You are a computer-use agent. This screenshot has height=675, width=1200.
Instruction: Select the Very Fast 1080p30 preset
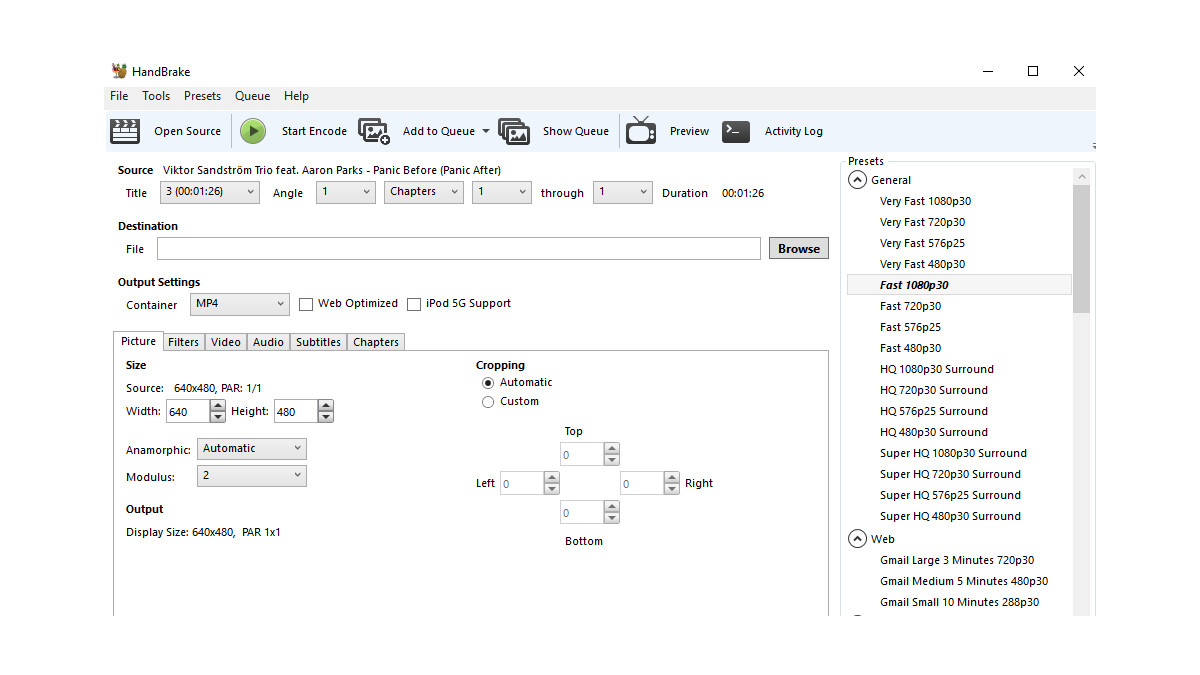[925, 201]
